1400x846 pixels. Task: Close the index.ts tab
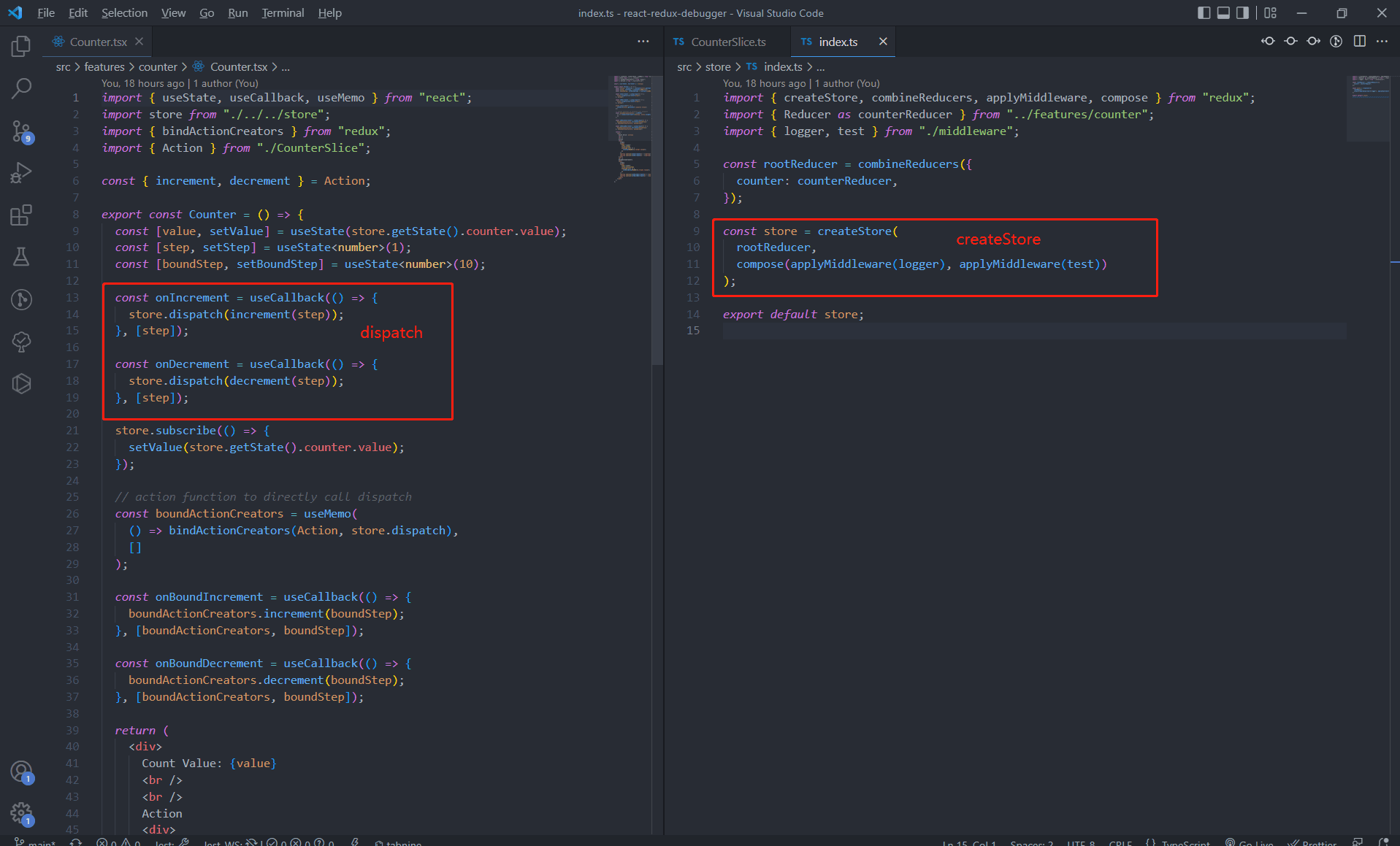point(883,42)
